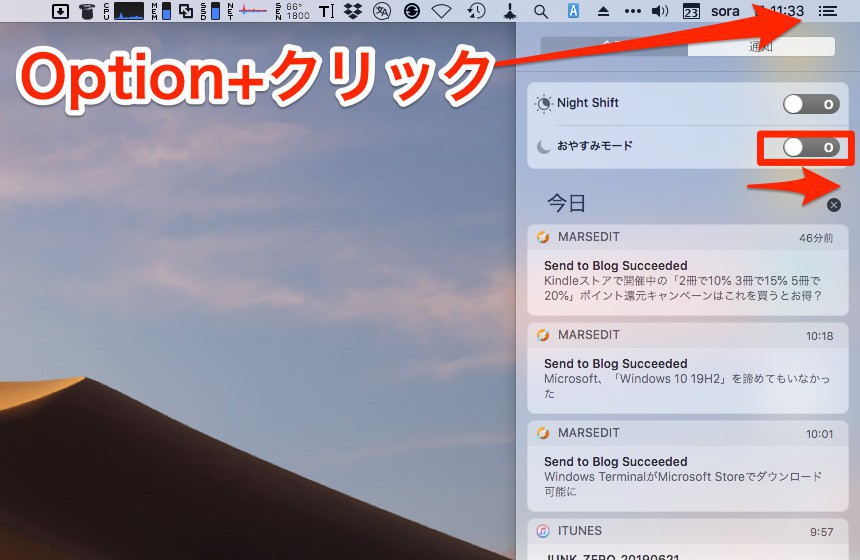The height and width of the screenshot is (560, 860).
Task: Click the 'Windows 10 19H2' notification text
Action: coord(687,386)
